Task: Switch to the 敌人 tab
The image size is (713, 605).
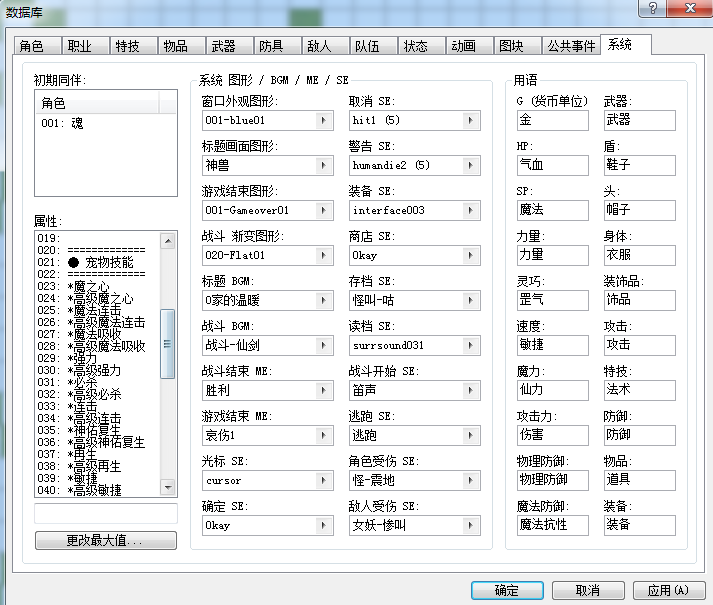Action: point(326,46)
